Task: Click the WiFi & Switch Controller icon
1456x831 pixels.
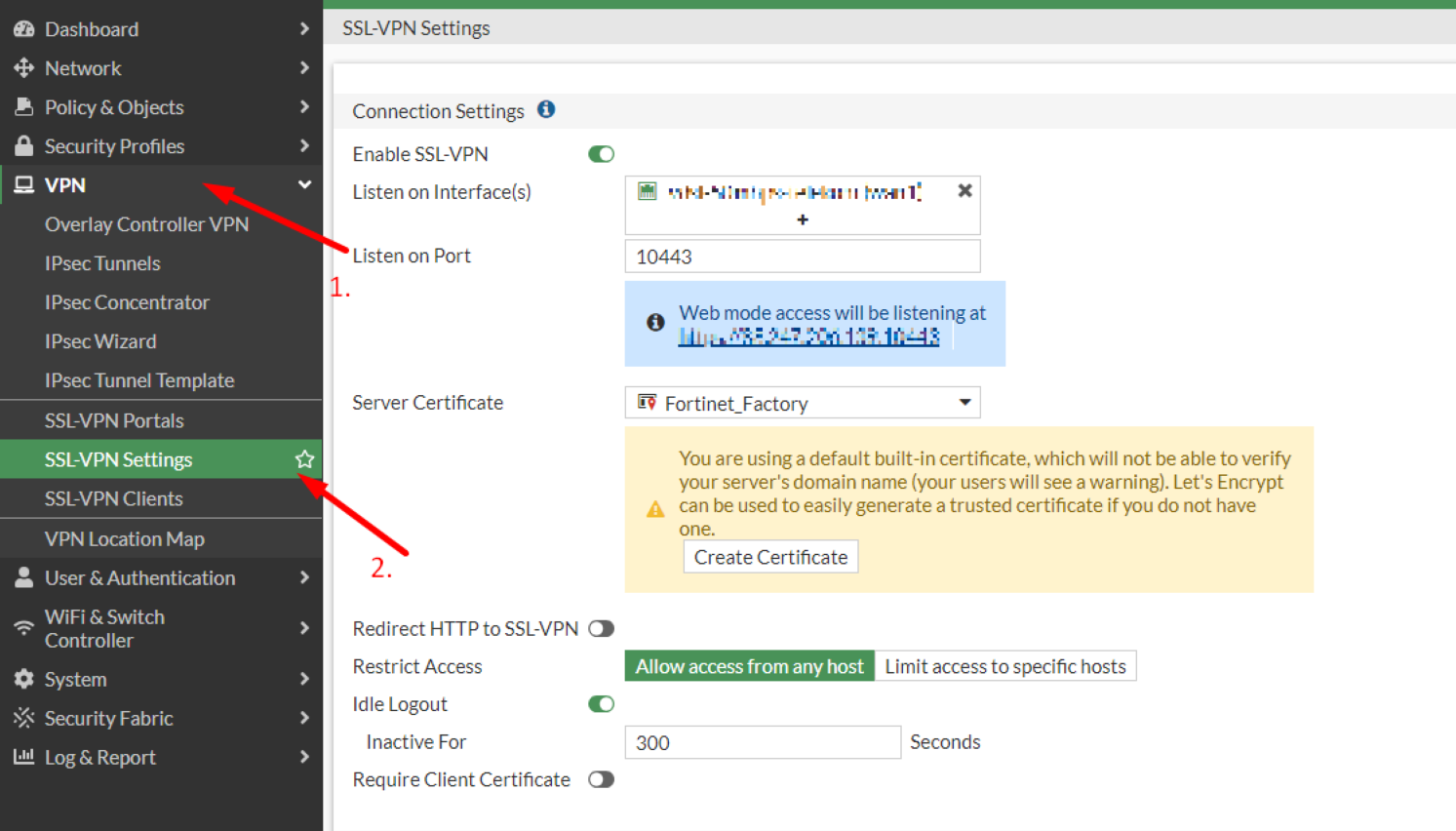Action: [23, 628]
